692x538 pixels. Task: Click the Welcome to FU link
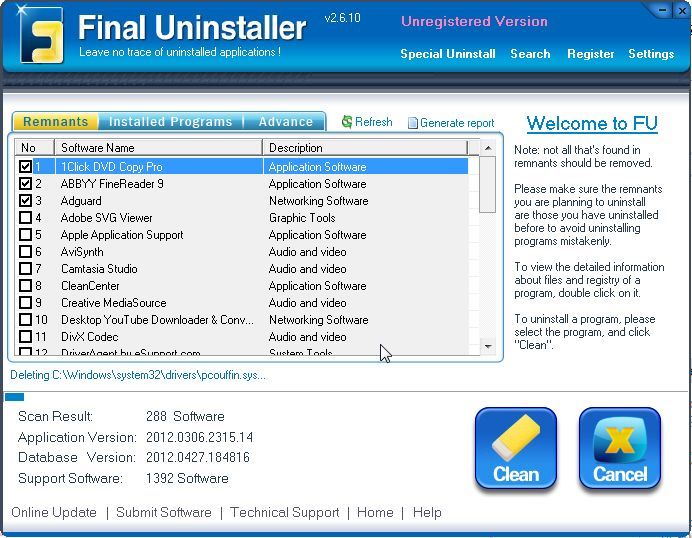(x=592, y=123)
